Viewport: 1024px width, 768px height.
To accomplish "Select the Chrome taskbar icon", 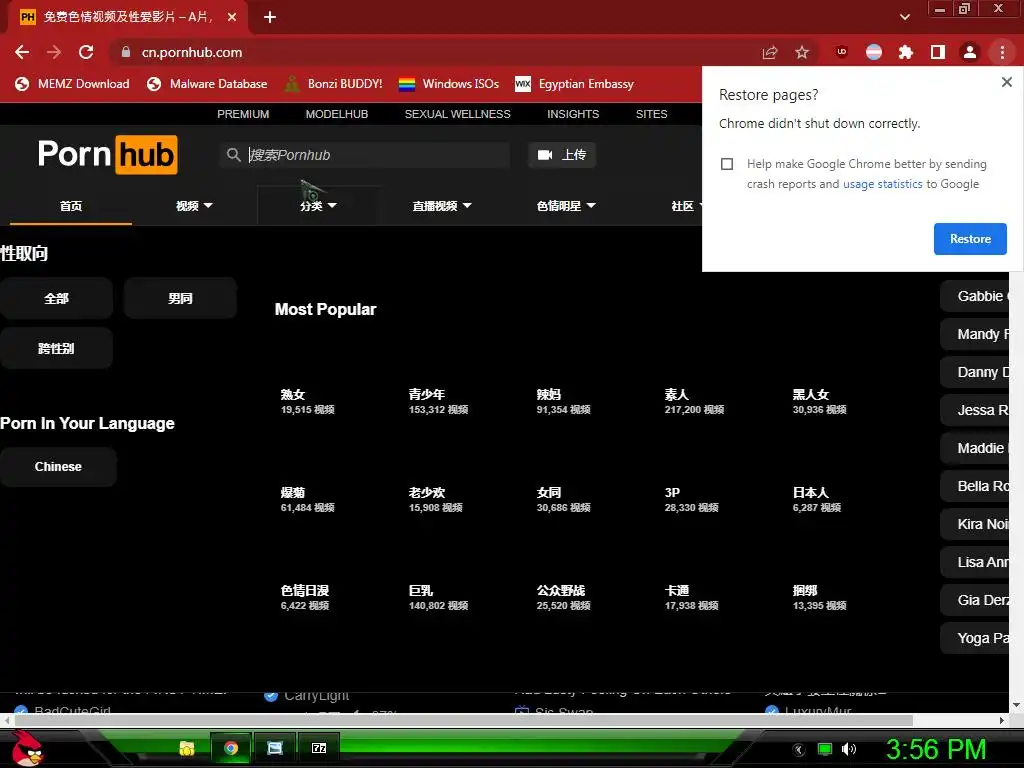I will coord(231,748).
